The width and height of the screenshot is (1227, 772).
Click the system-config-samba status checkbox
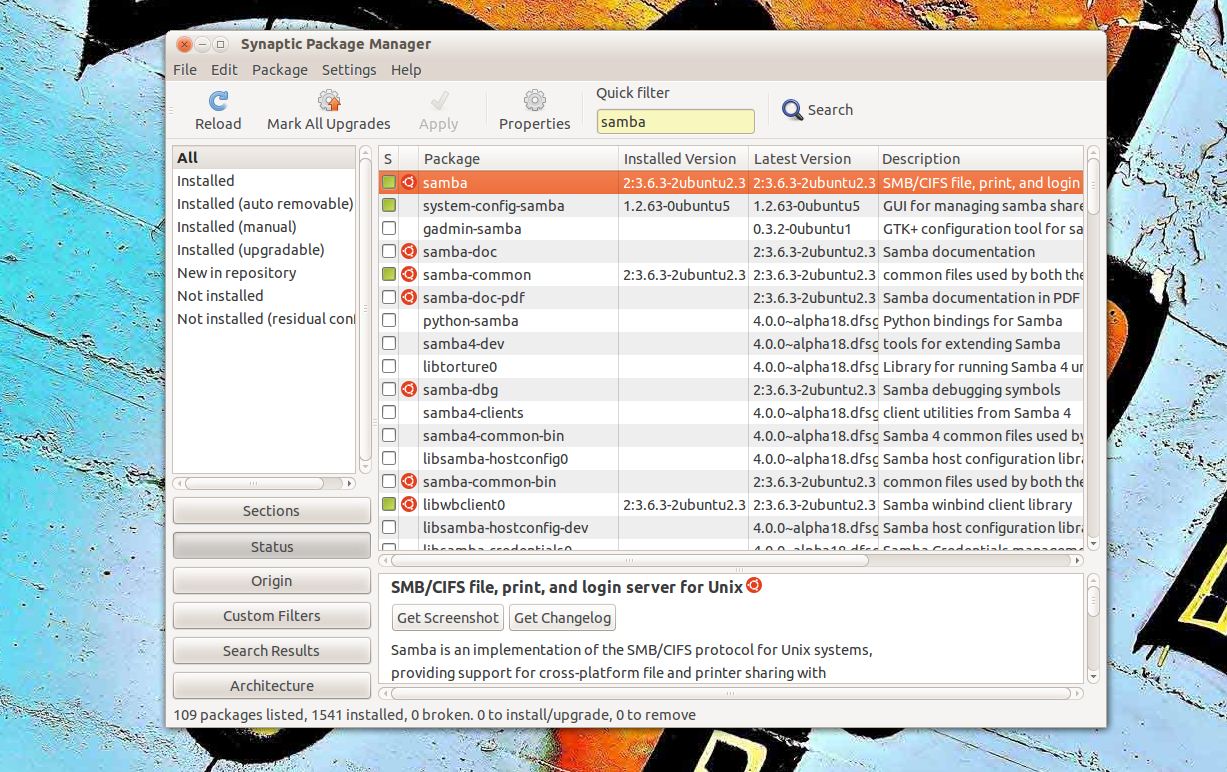tap(389, 206)
